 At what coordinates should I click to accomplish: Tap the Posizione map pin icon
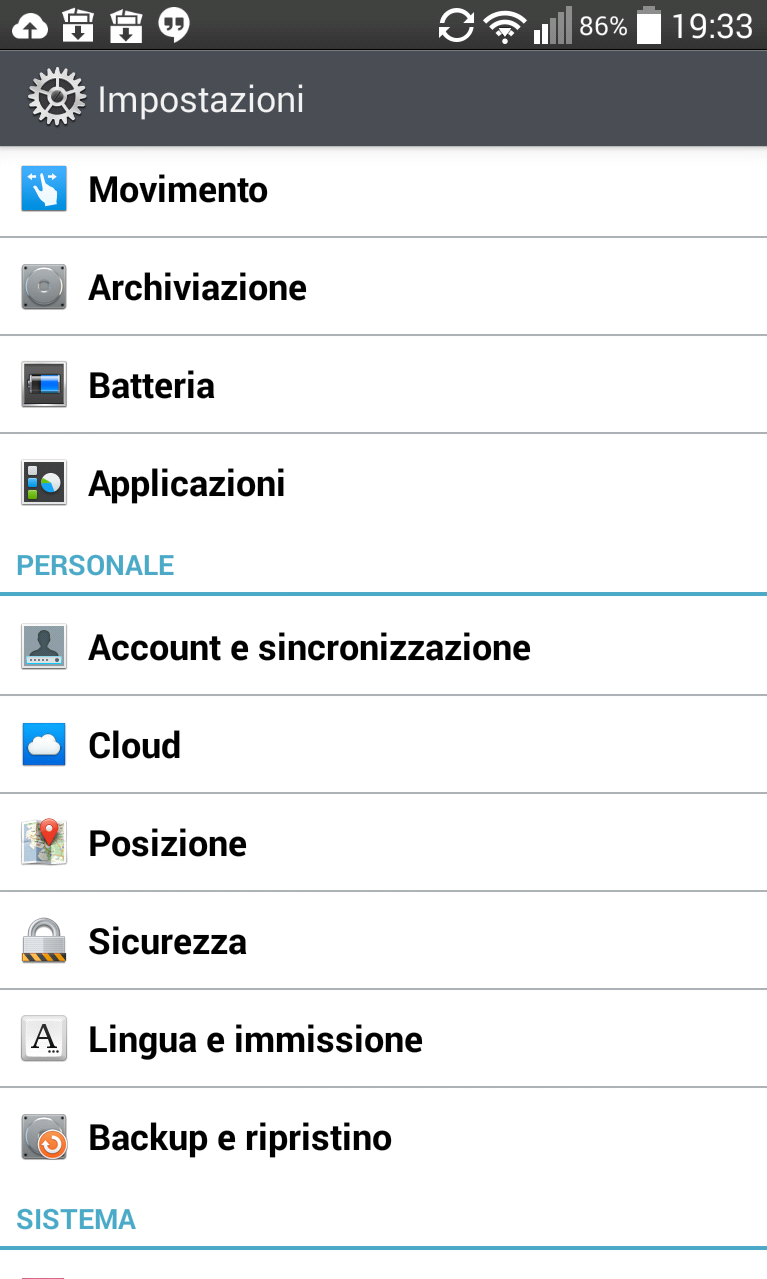[44, 843]
